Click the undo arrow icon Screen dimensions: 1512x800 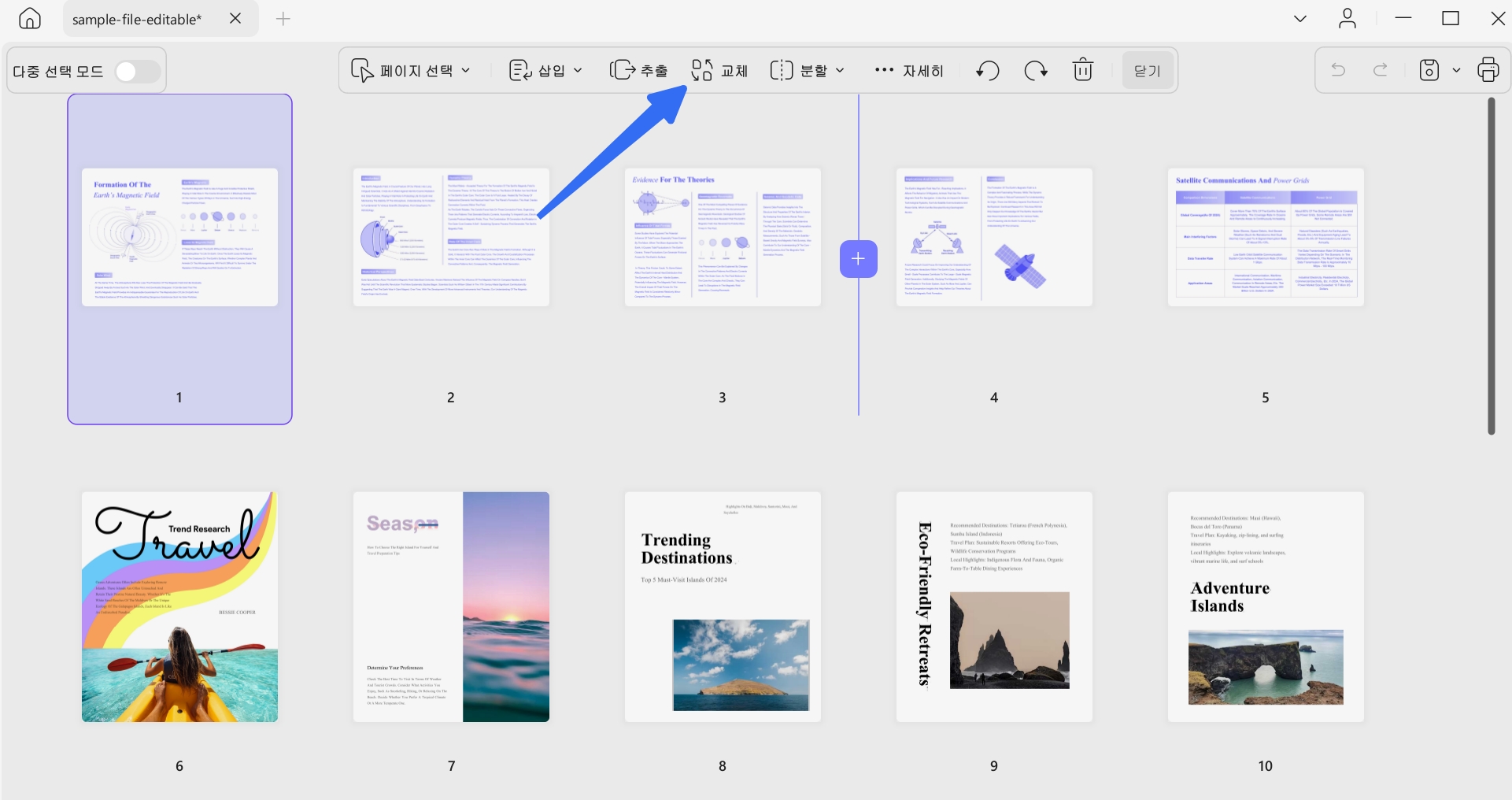click(1338, 70)
